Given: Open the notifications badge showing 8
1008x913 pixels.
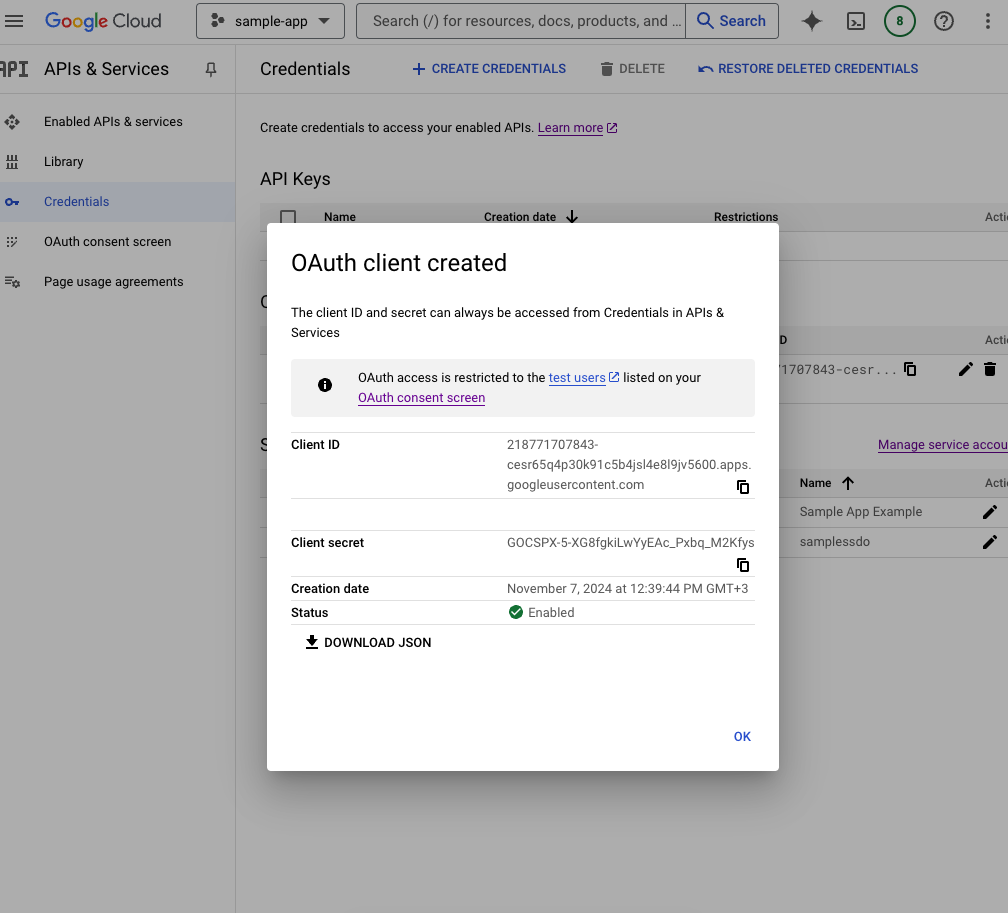Looking at the screenshot, I should click(x=899, y=21).
